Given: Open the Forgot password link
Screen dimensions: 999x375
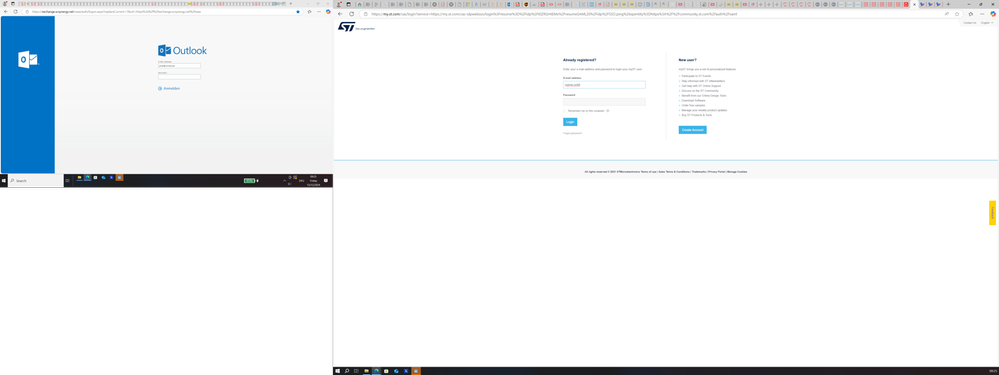Looking at the screenshot, I should pyautogui.click(x=573, y=133).
